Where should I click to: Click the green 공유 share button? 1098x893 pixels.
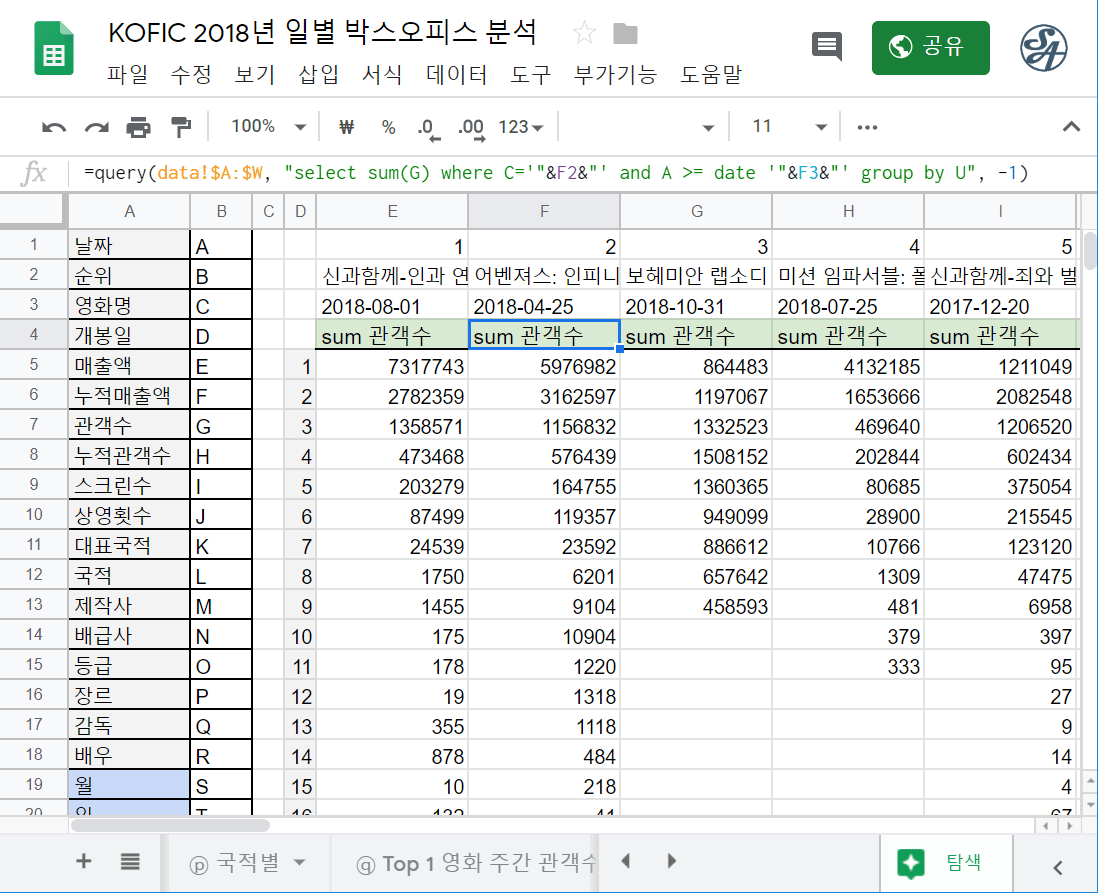pyautogui.click(x=930, y=47)
